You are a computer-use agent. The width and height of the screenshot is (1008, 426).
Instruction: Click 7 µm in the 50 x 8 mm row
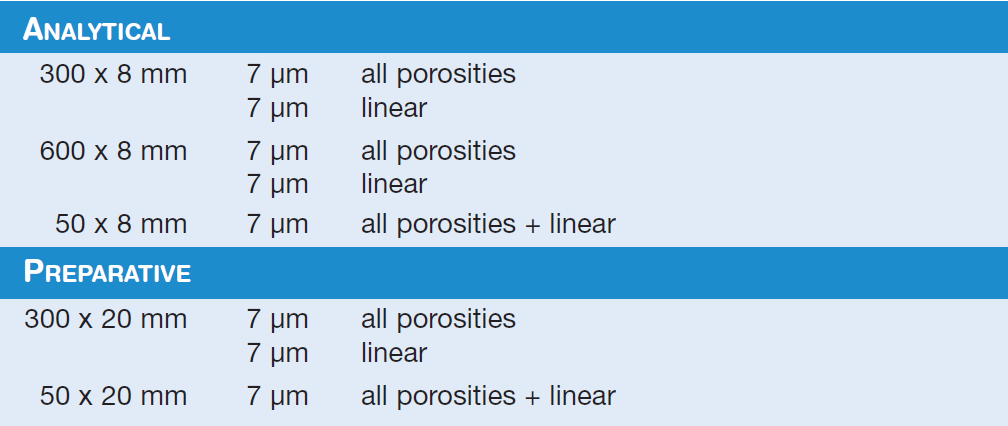coord(278,224)
